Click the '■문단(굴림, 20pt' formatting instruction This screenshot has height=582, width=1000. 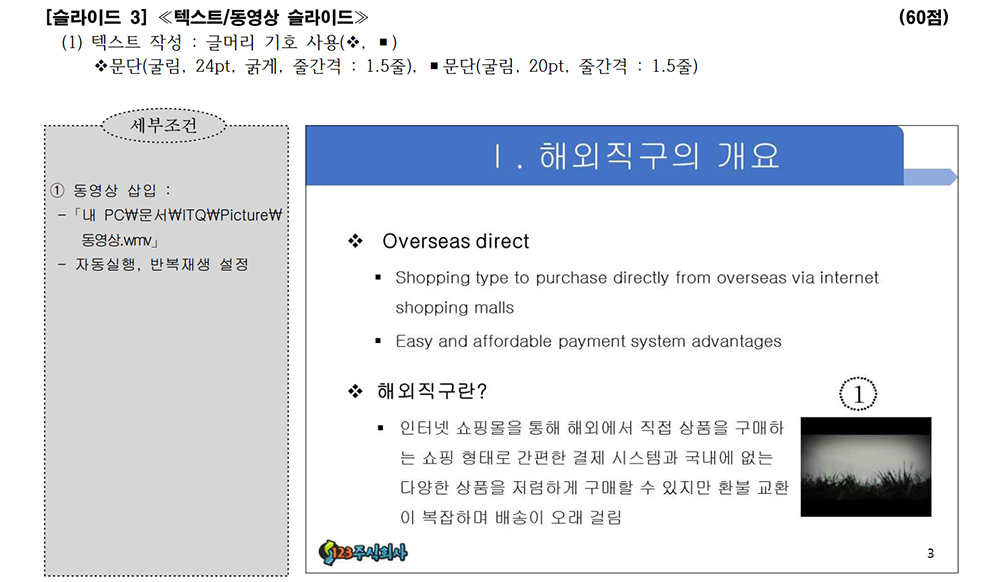point(563,66)
